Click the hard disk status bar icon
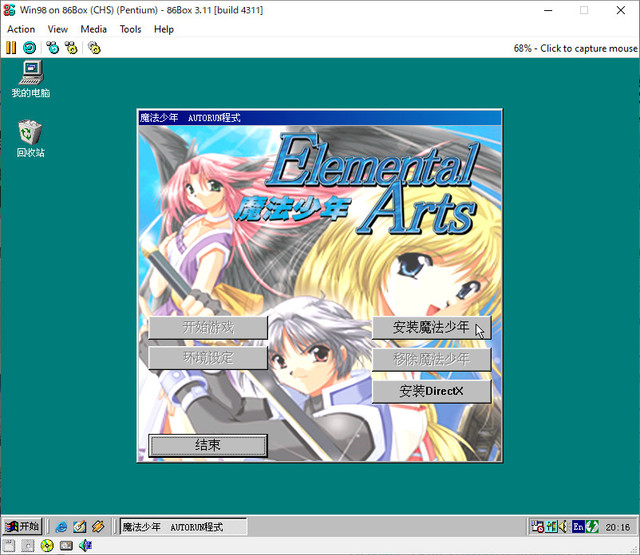This screenshot has height=555, width=640. [x=66, y=546]
